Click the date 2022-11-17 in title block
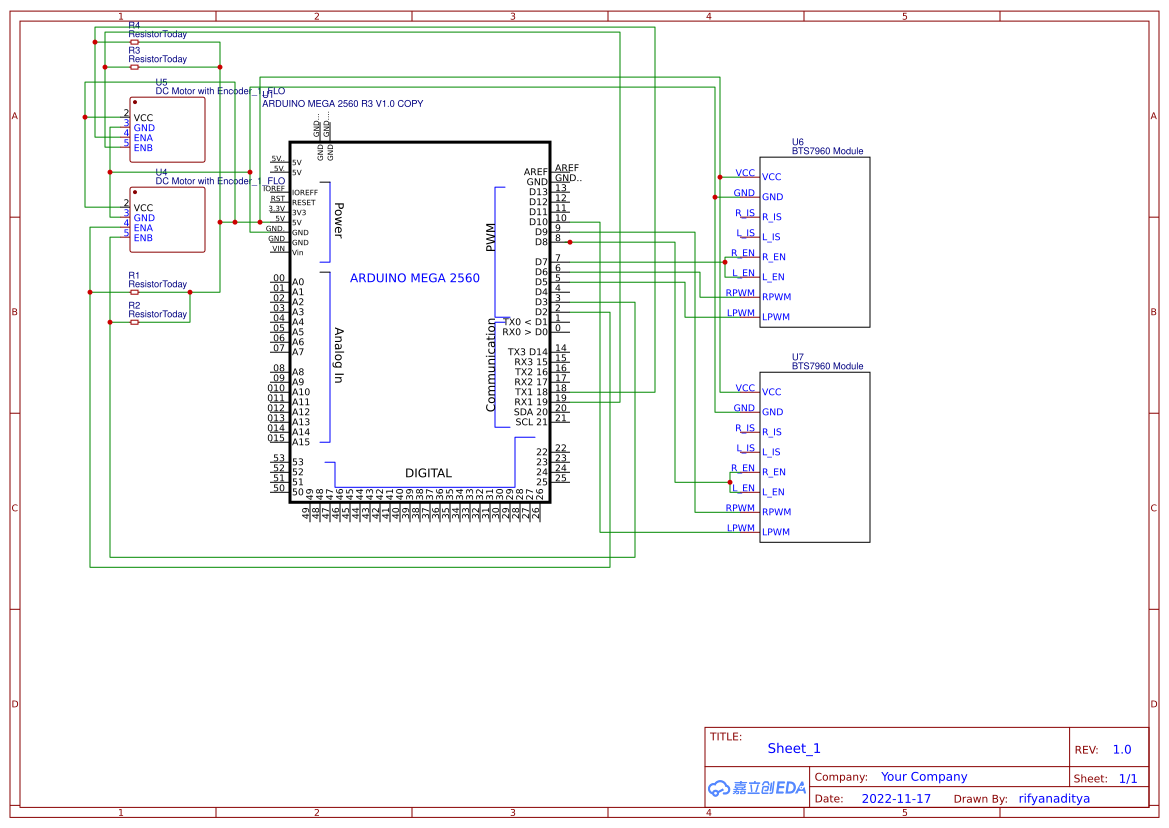Viewport: 1169px width, 828px height. 896,798
